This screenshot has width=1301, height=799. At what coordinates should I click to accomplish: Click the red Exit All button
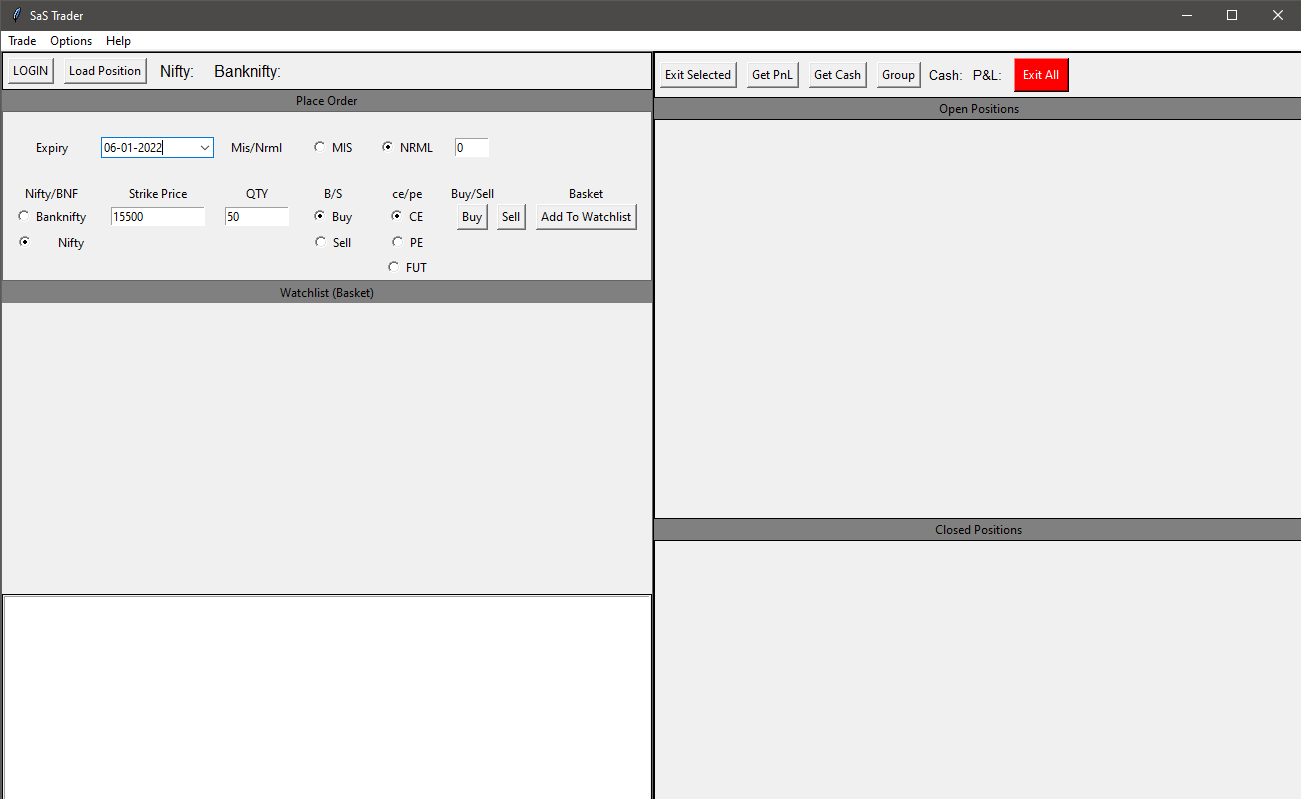click(1040, 75)
